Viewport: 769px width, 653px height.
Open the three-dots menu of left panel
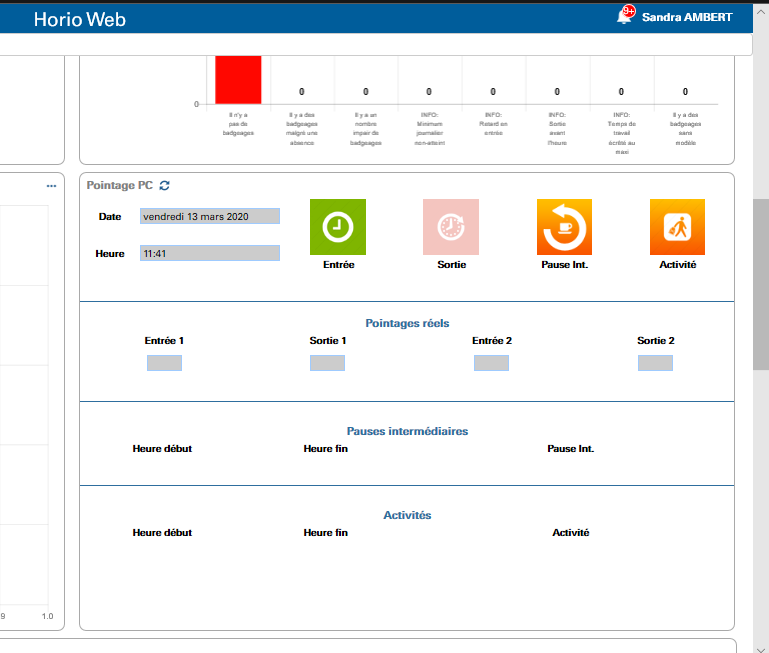coord(51,186)
